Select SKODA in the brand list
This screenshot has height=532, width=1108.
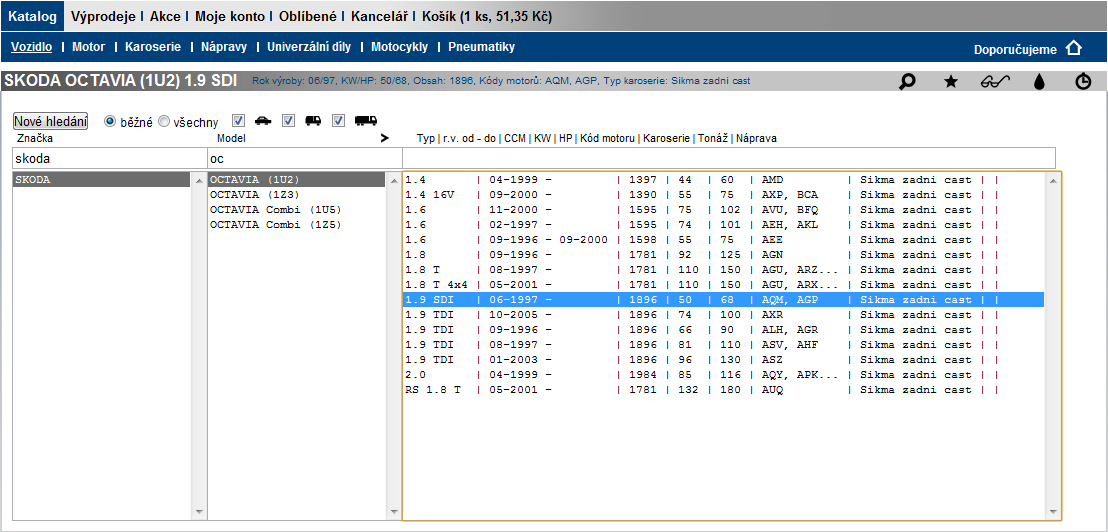pos(102,179)
